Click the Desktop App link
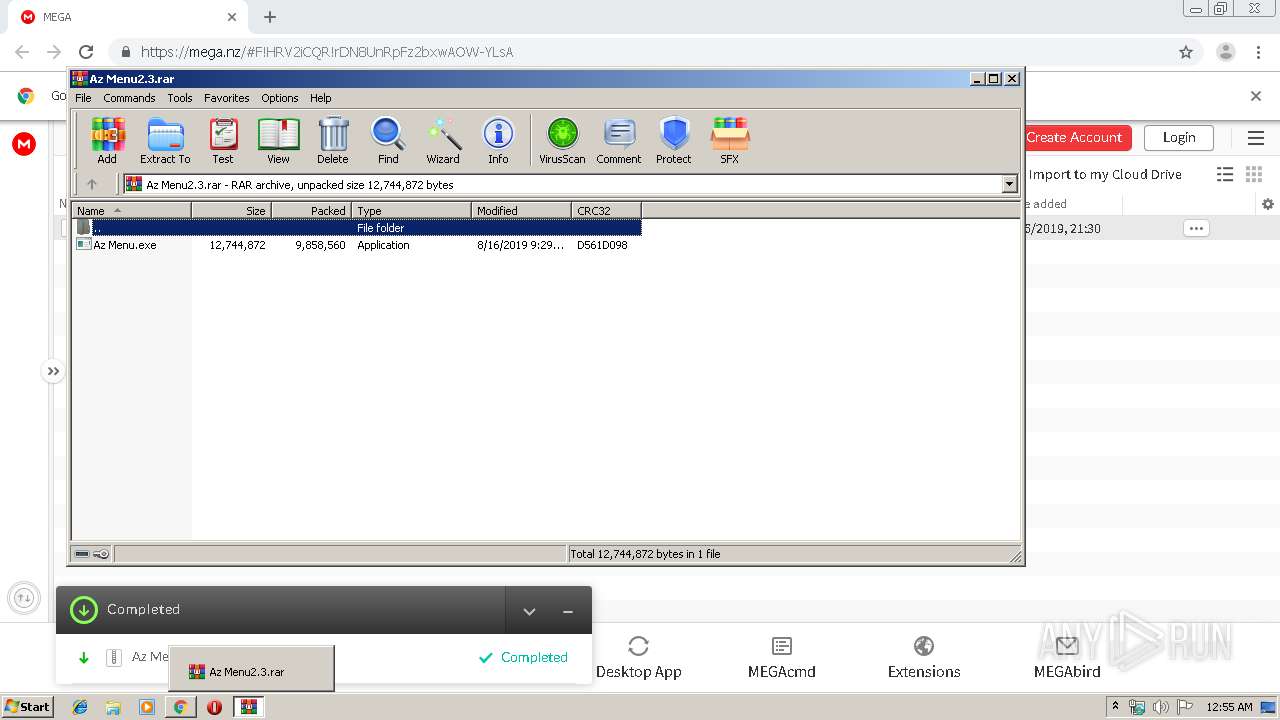Viewport: 1280px width, 720px height. [638, 658]
